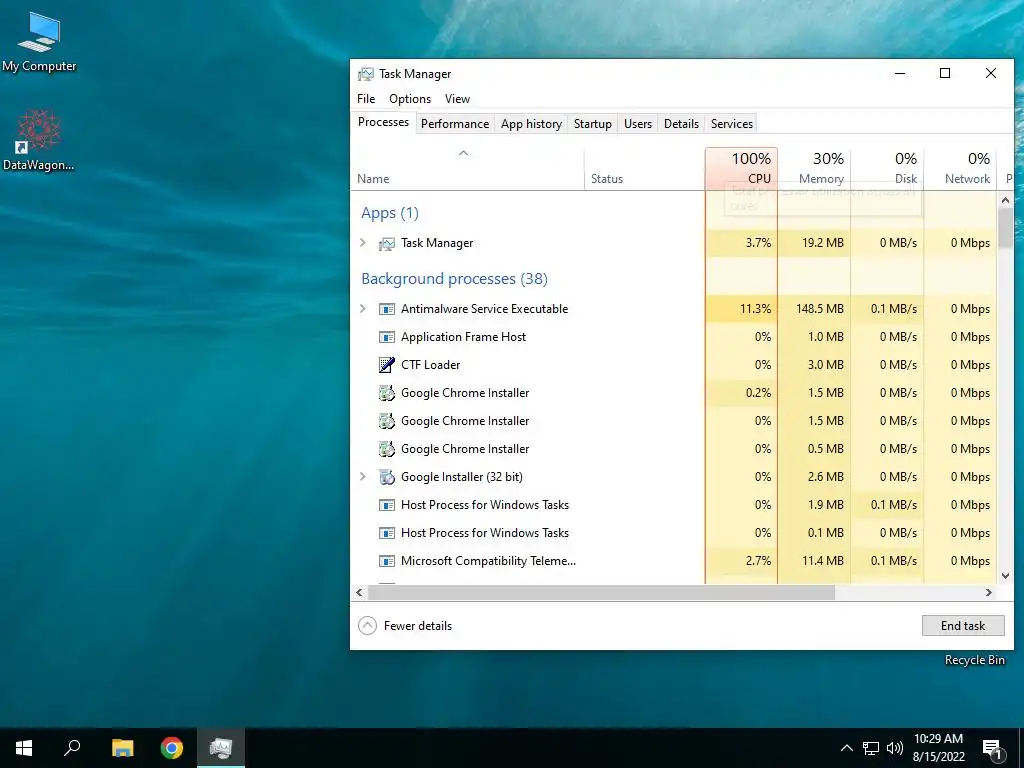
Task: Click icon of Host Process using 1.9 MB
Action: tap(387, 505)
